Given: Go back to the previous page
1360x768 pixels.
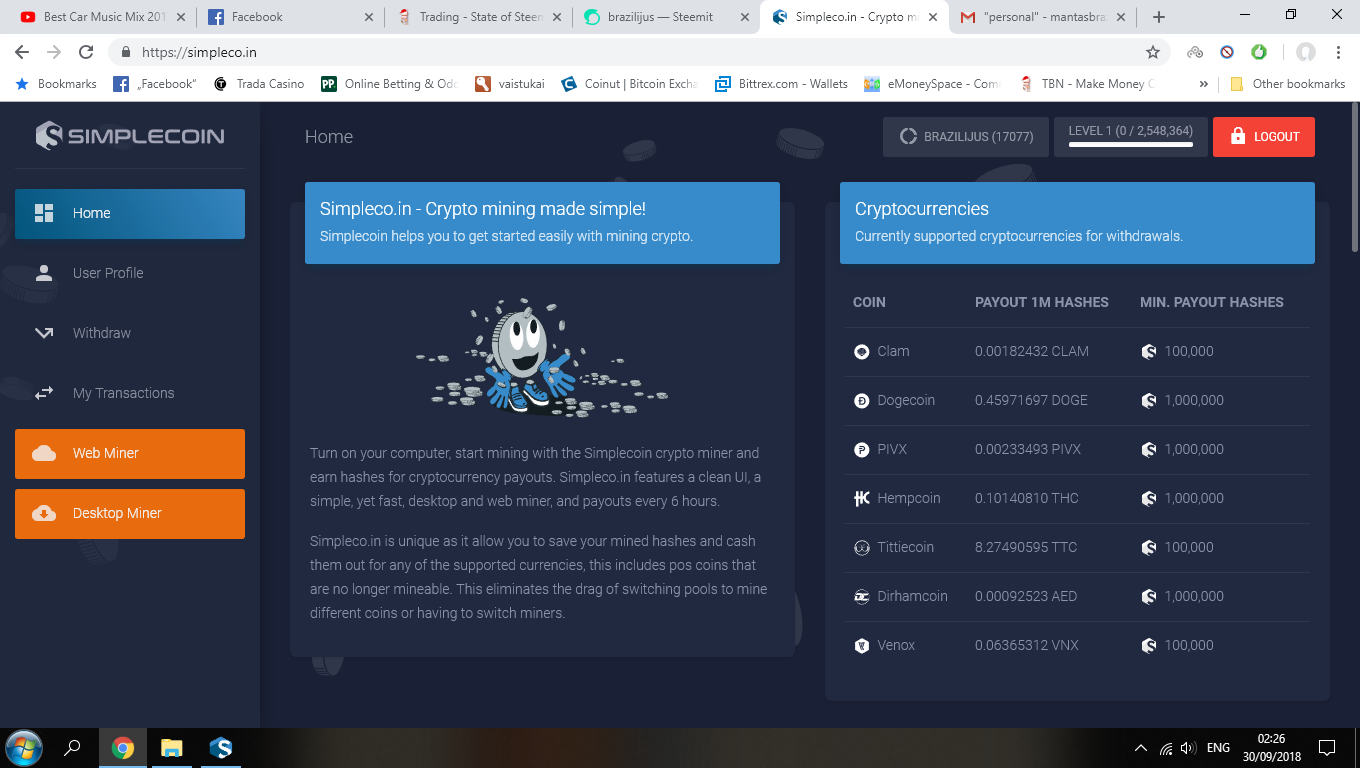Looking at the screenshot, I should (x=22, y=52).
